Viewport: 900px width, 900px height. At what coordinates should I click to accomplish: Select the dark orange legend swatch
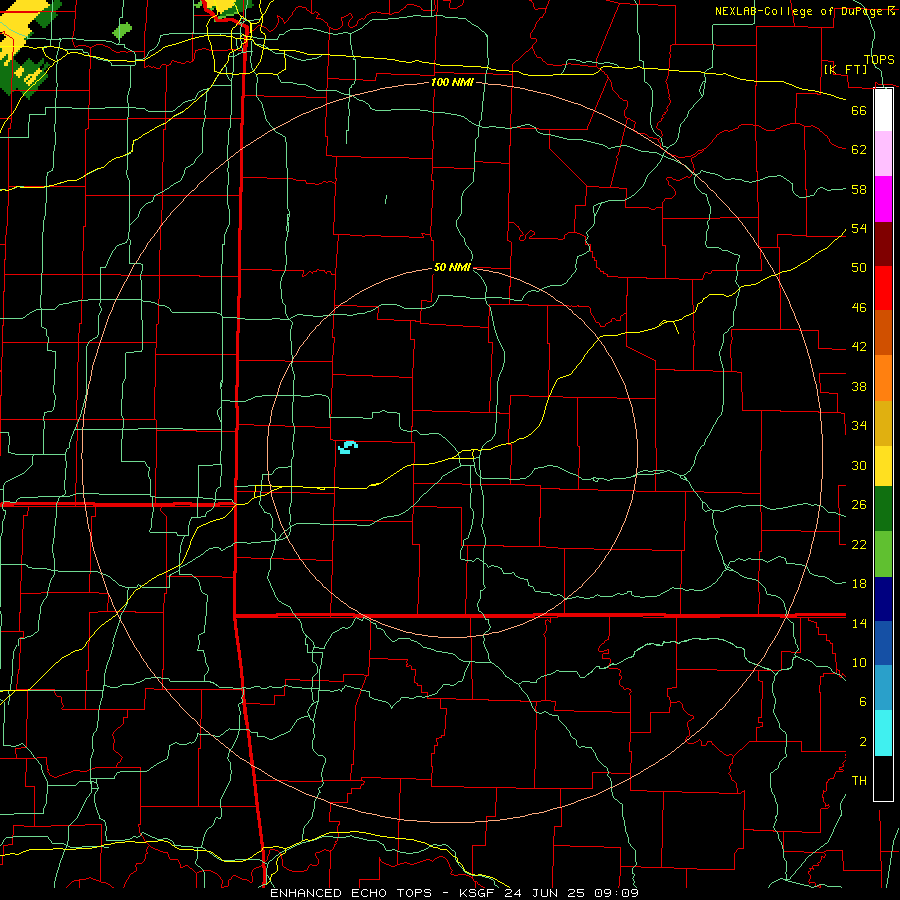tap(883, 333)
